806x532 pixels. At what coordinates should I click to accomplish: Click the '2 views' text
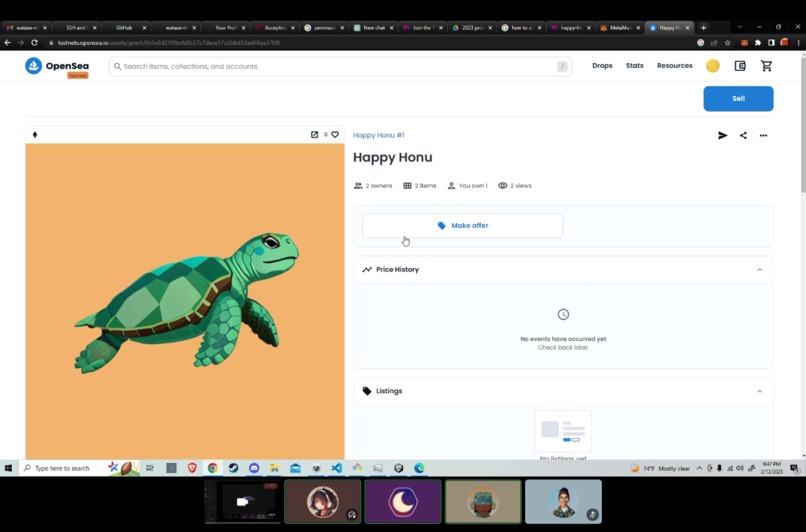(x=515, y=186)
